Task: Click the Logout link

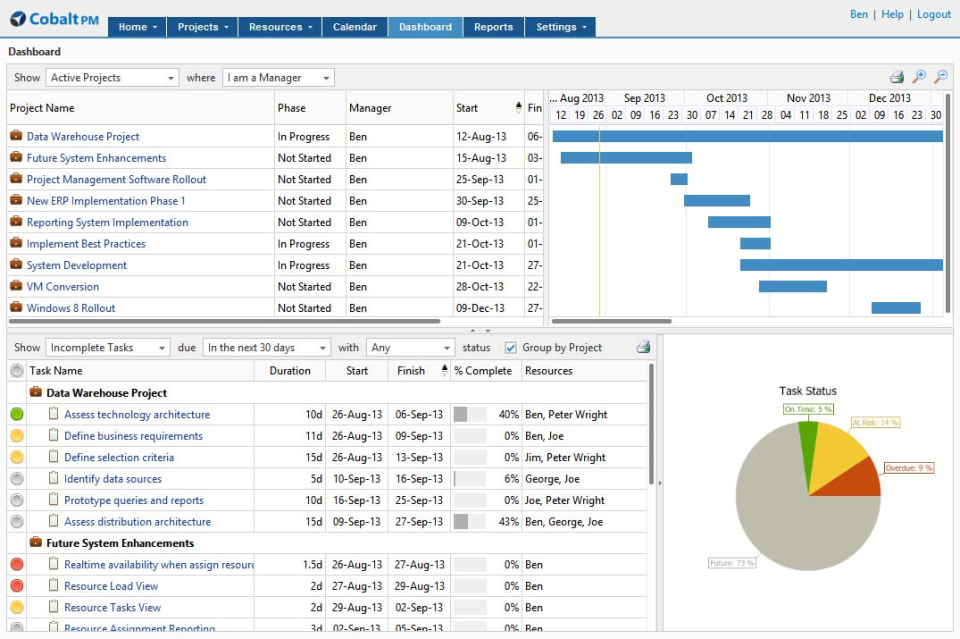Action: point(933,14)
